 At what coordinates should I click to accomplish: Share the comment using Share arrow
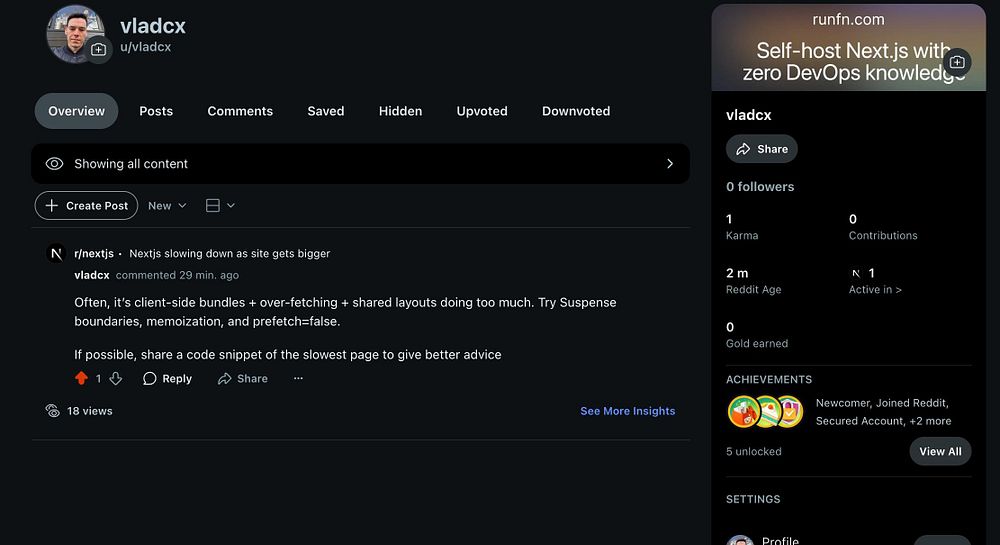(242, 379)
